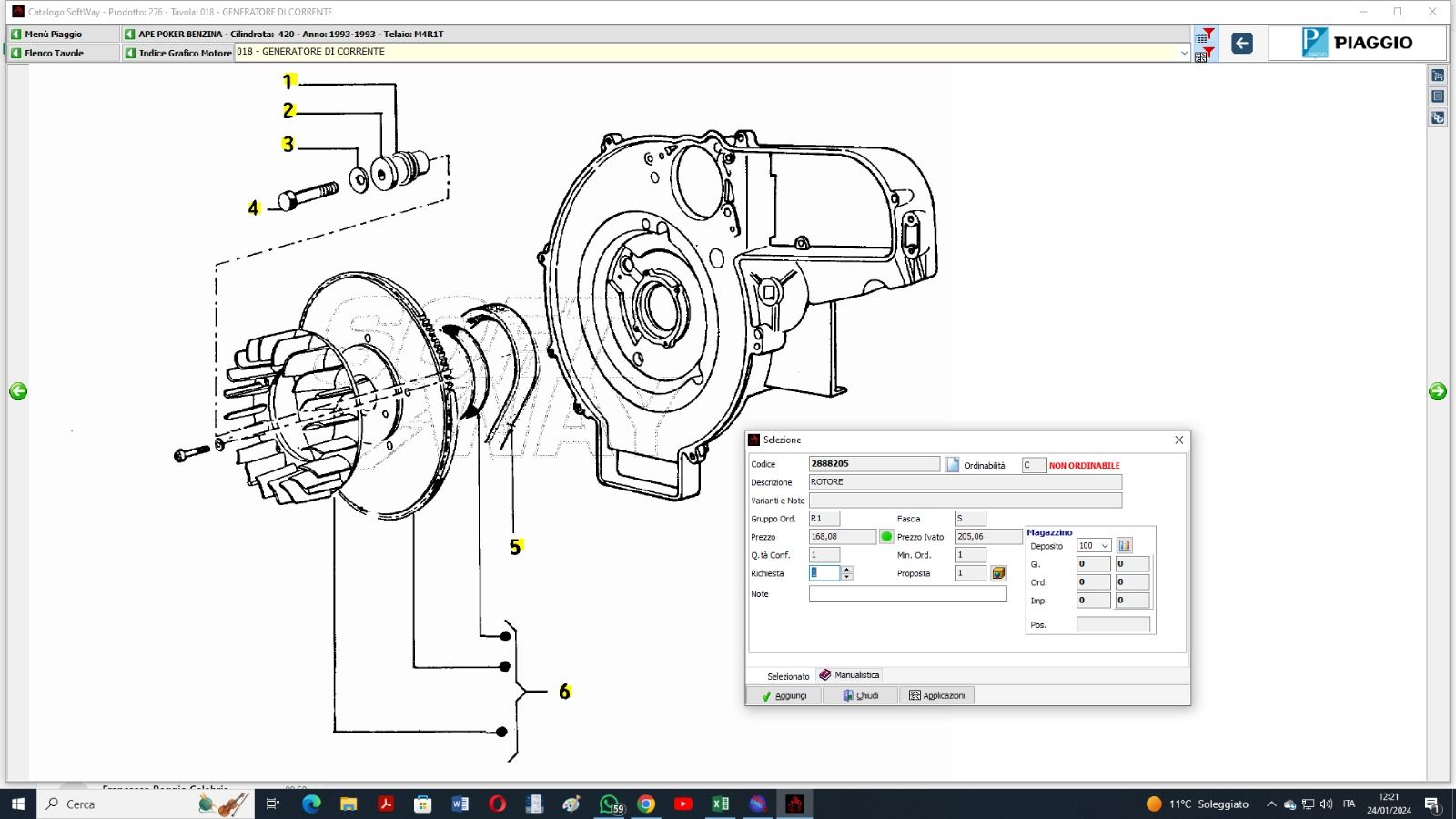This screenshot has width=1456, height=819.
Task: Click inside the Note text field
Action: tap(907, 593)
